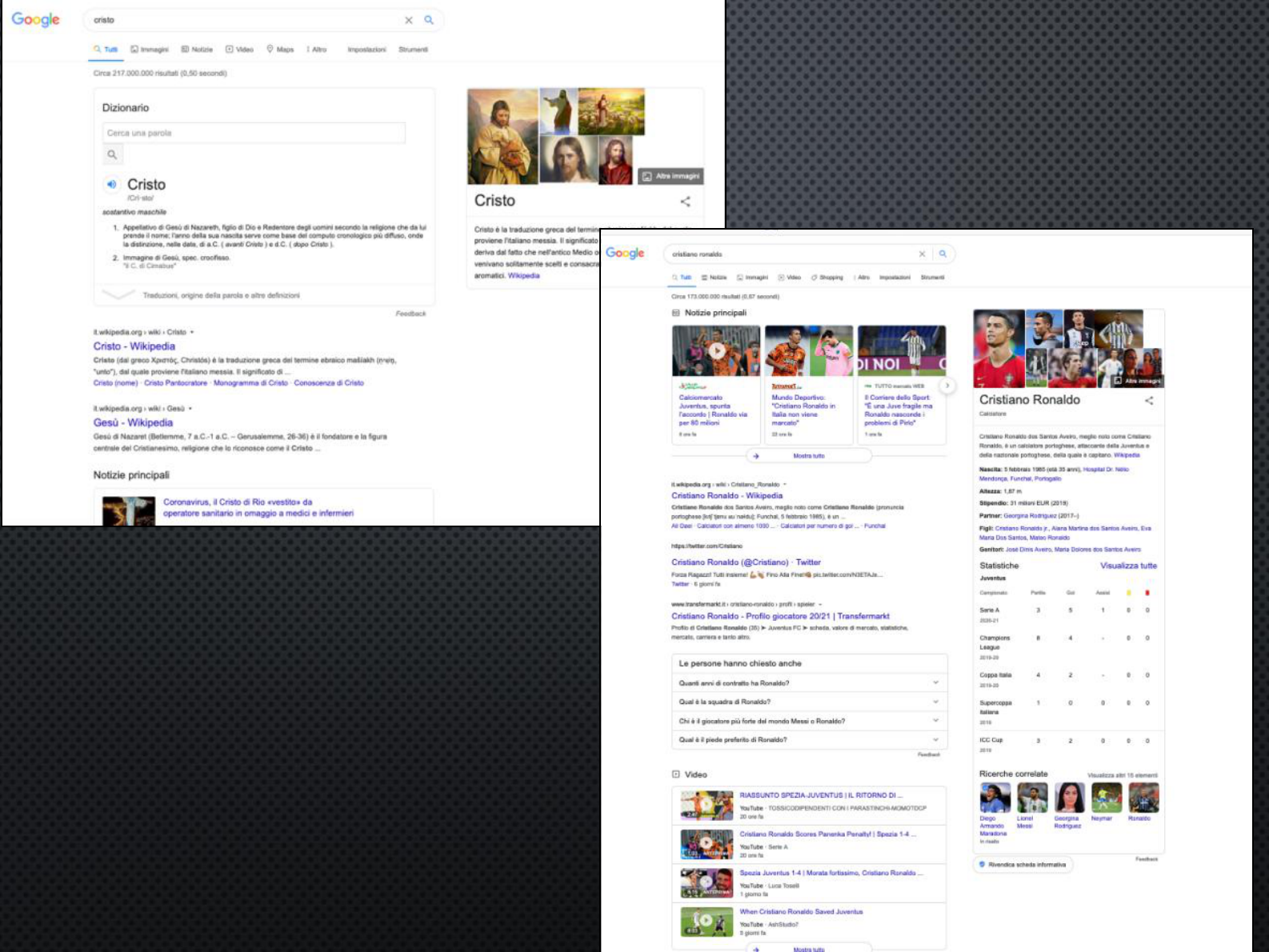Clear the cristiano ronaldo query with the X icon
The height and width of the screenshot is (952, 1269).
tap(922, 254)
